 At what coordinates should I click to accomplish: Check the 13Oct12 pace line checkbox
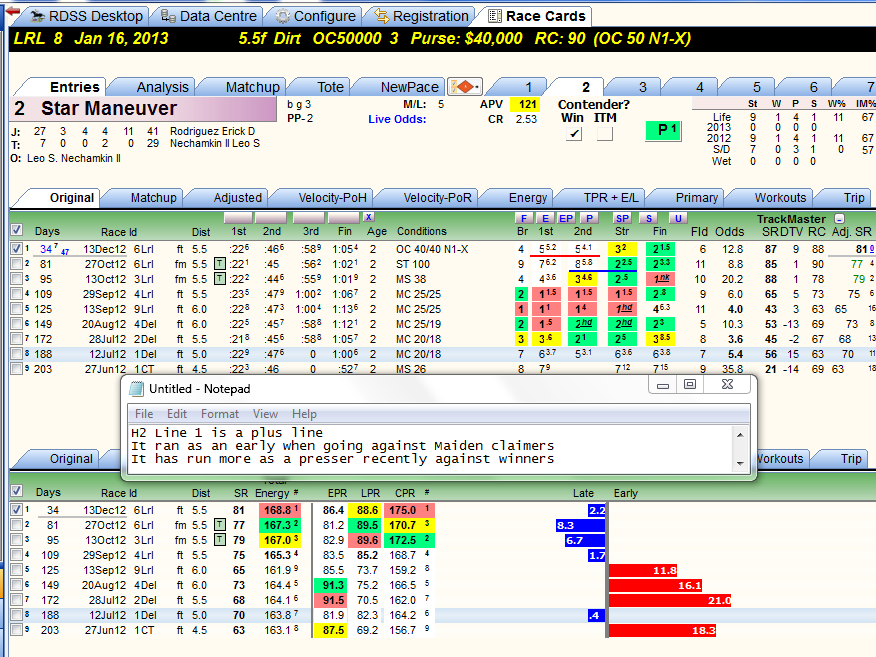pyautogui.click(x=17, y=279)
